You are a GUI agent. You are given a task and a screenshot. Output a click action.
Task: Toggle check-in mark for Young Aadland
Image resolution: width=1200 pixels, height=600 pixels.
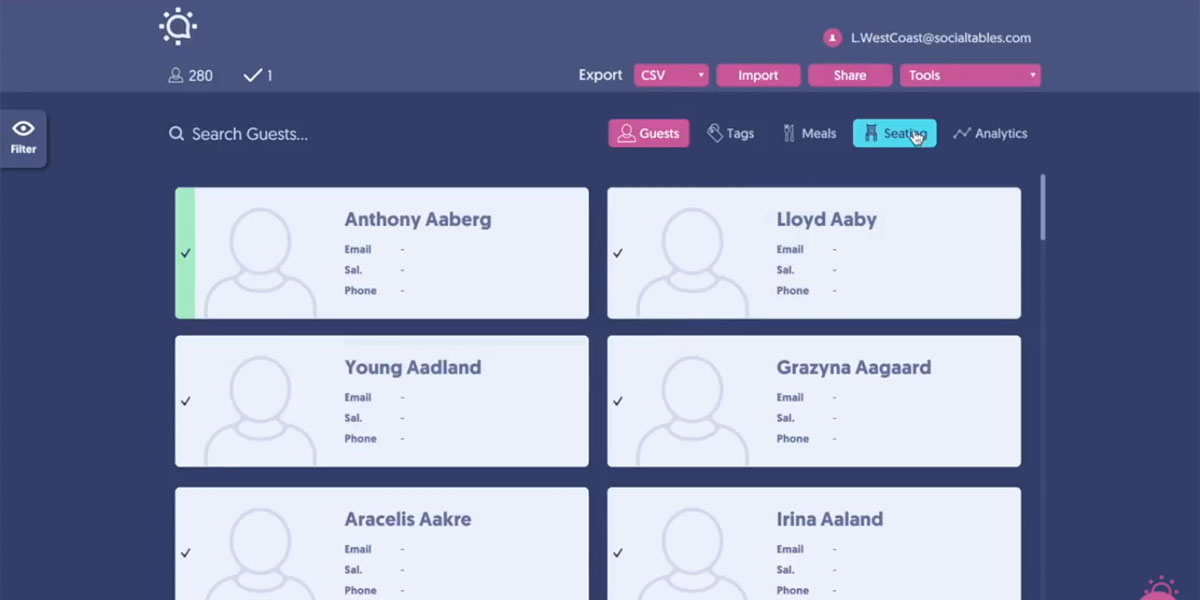(x=185, y=401)
